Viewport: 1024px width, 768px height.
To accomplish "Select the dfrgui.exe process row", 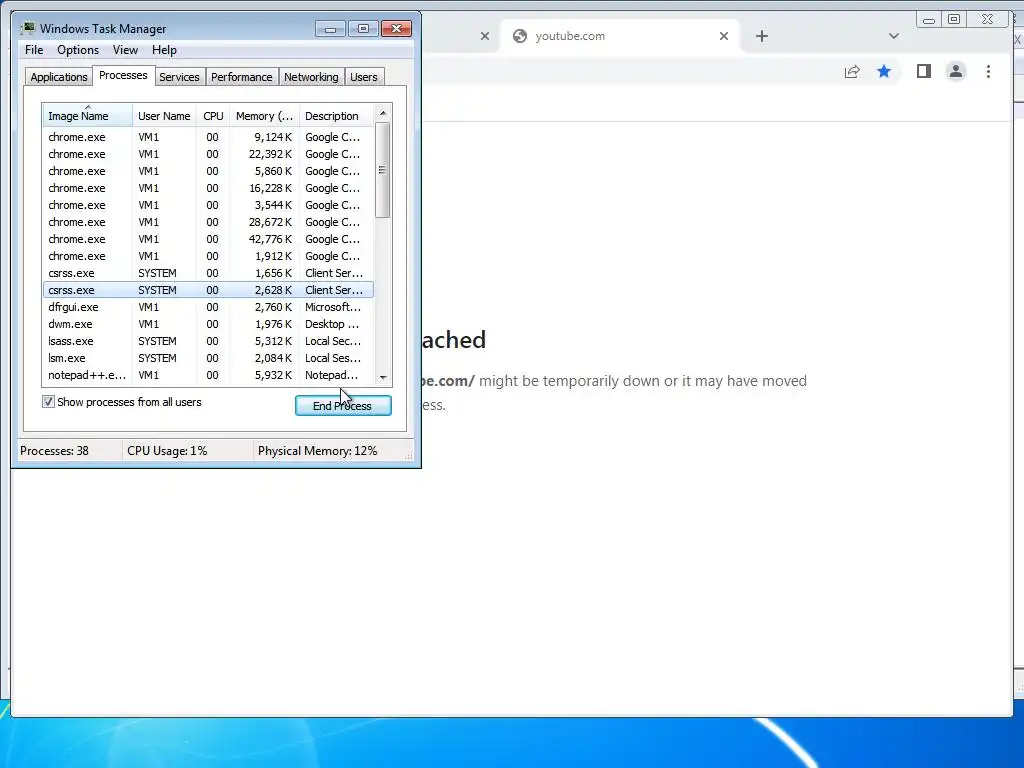I will 208,307.
